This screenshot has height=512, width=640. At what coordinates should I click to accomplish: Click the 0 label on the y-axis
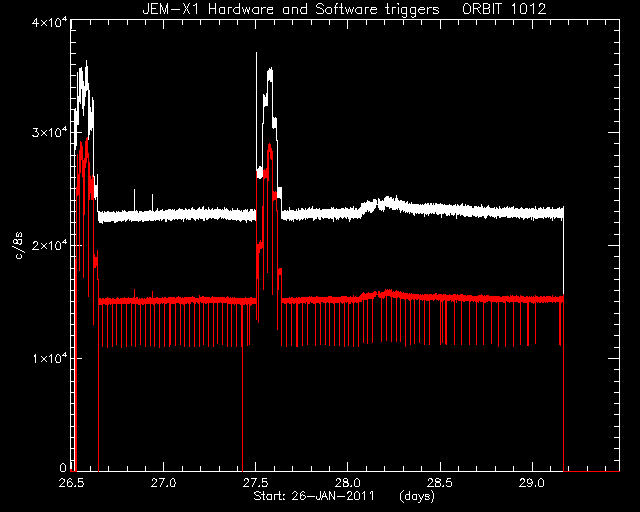coord(62,467)
